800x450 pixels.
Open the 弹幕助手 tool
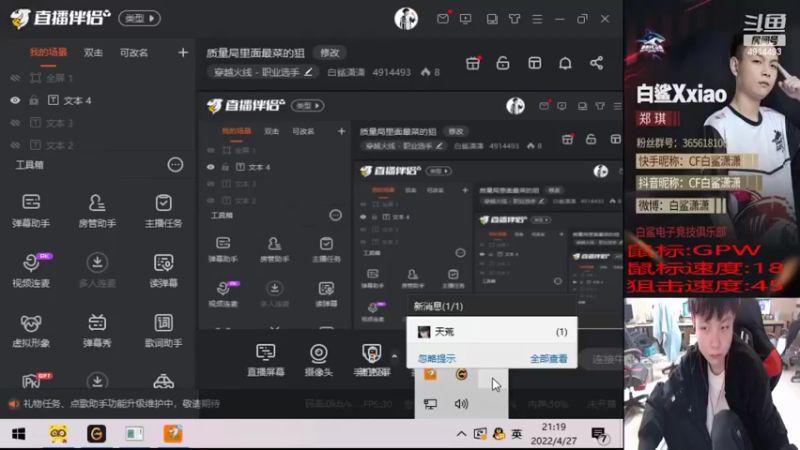pyautogui.click(x=31, y=210)
